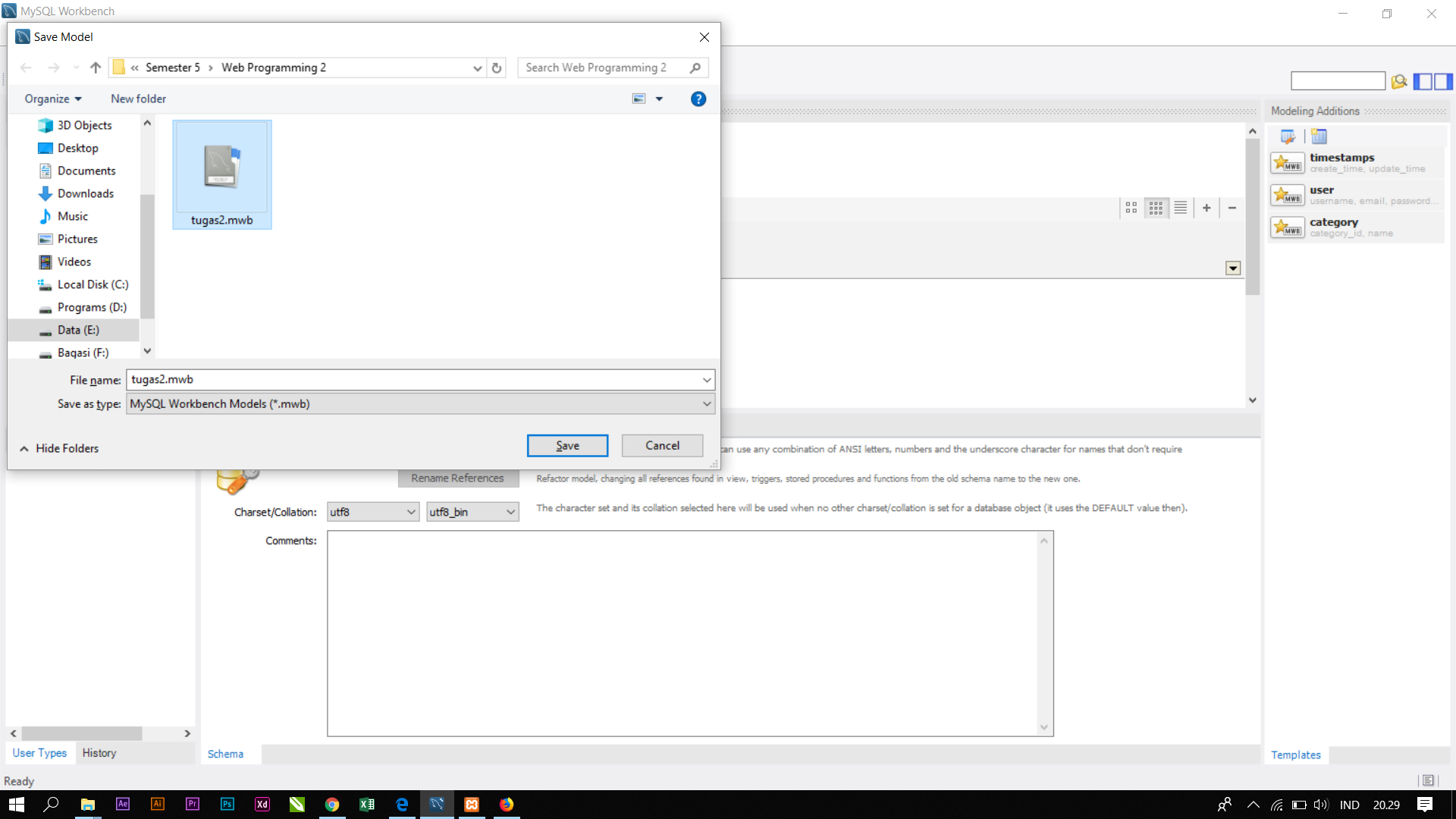Toggle the right sidebar panel visibility
This screenshot has width=1456, height=819.
click(x=1443, y=81)
